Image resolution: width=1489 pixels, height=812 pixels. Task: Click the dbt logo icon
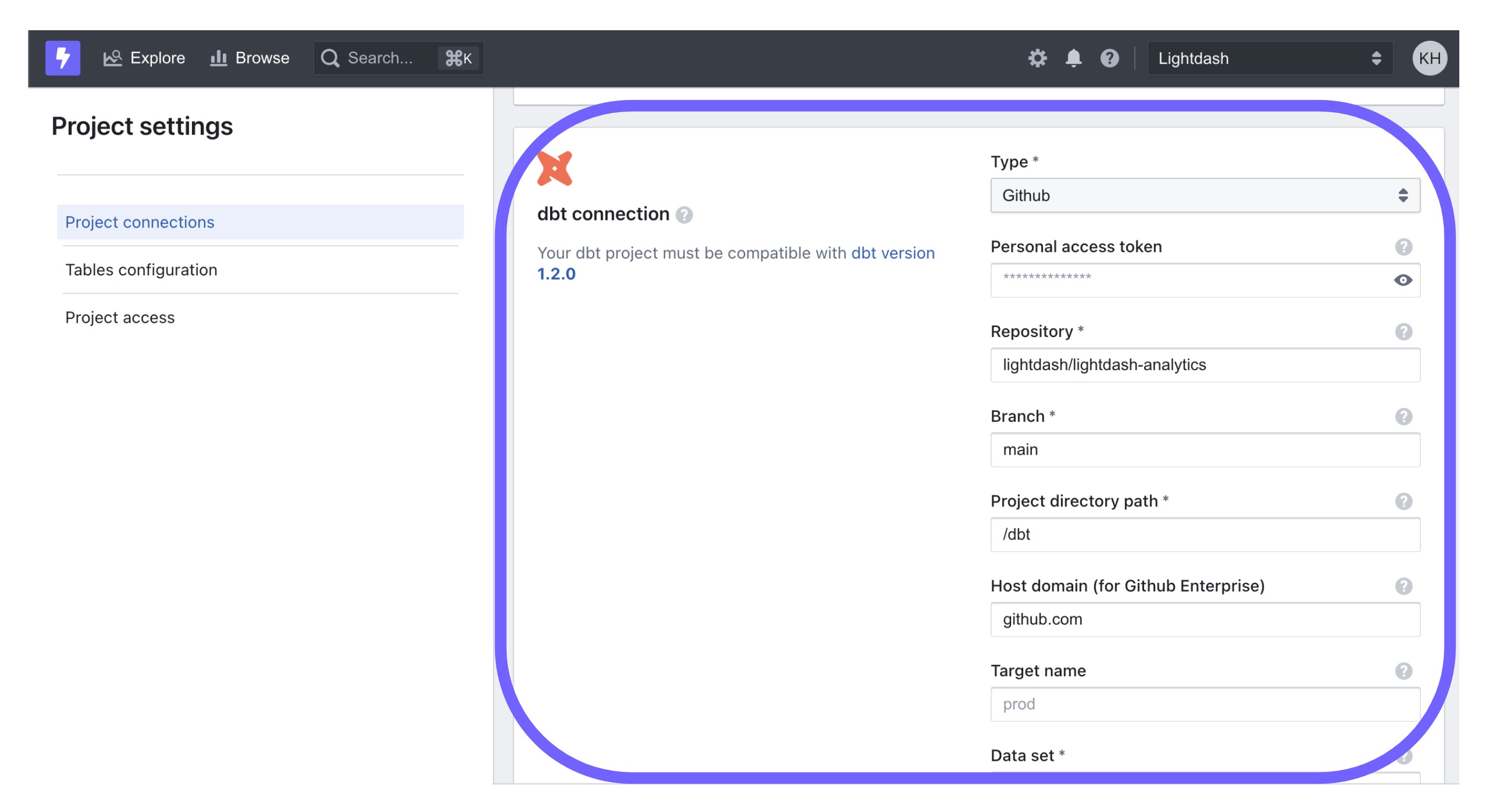click(x=554, y=169)
